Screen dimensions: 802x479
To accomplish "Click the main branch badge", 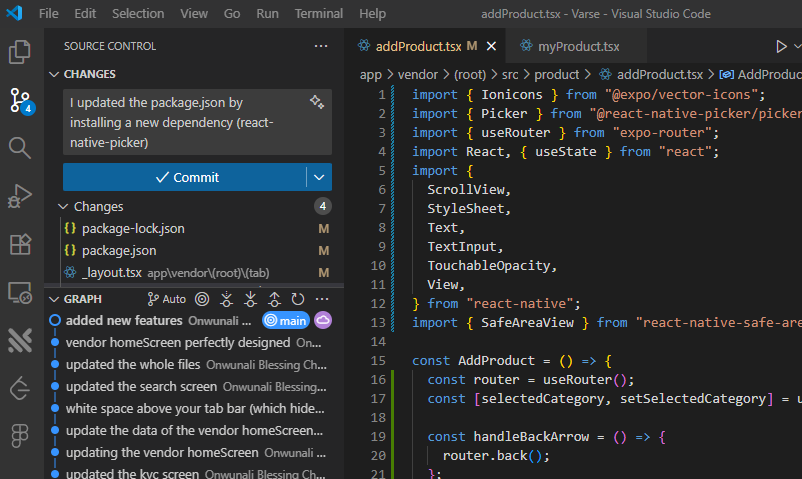I will 286,320.
